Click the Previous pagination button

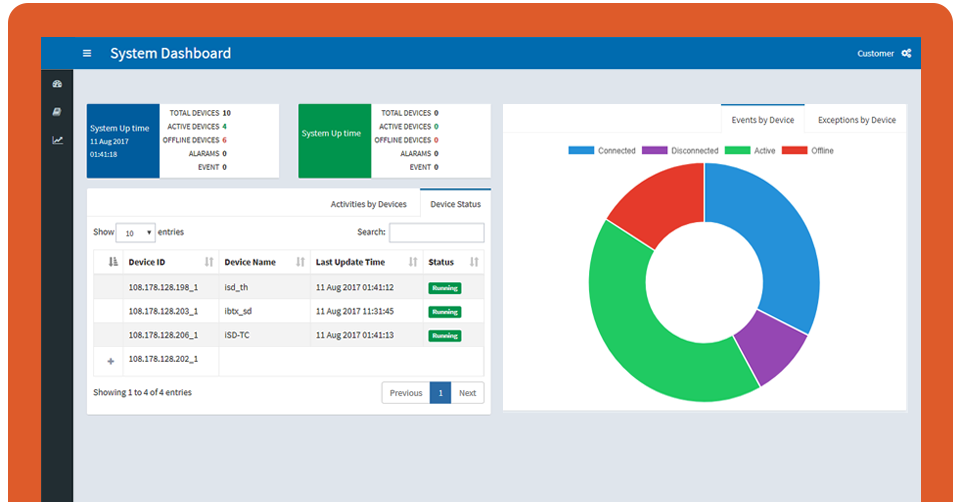(406, 393)
